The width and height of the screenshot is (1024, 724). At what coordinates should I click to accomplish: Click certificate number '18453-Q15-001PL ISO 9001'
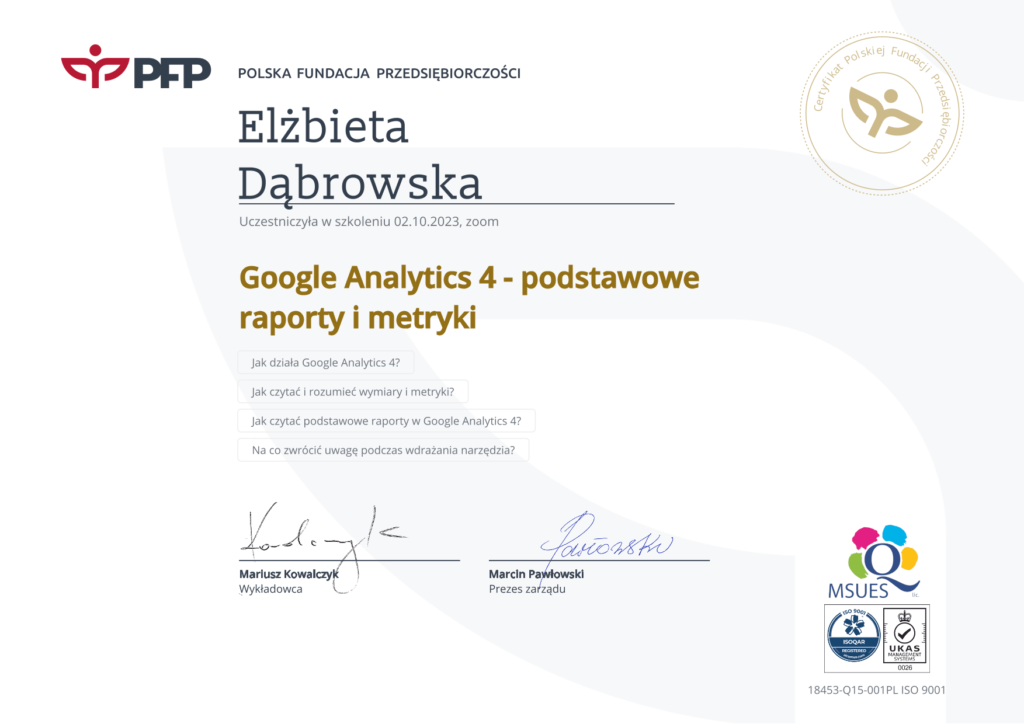click(x=876, y=690)
